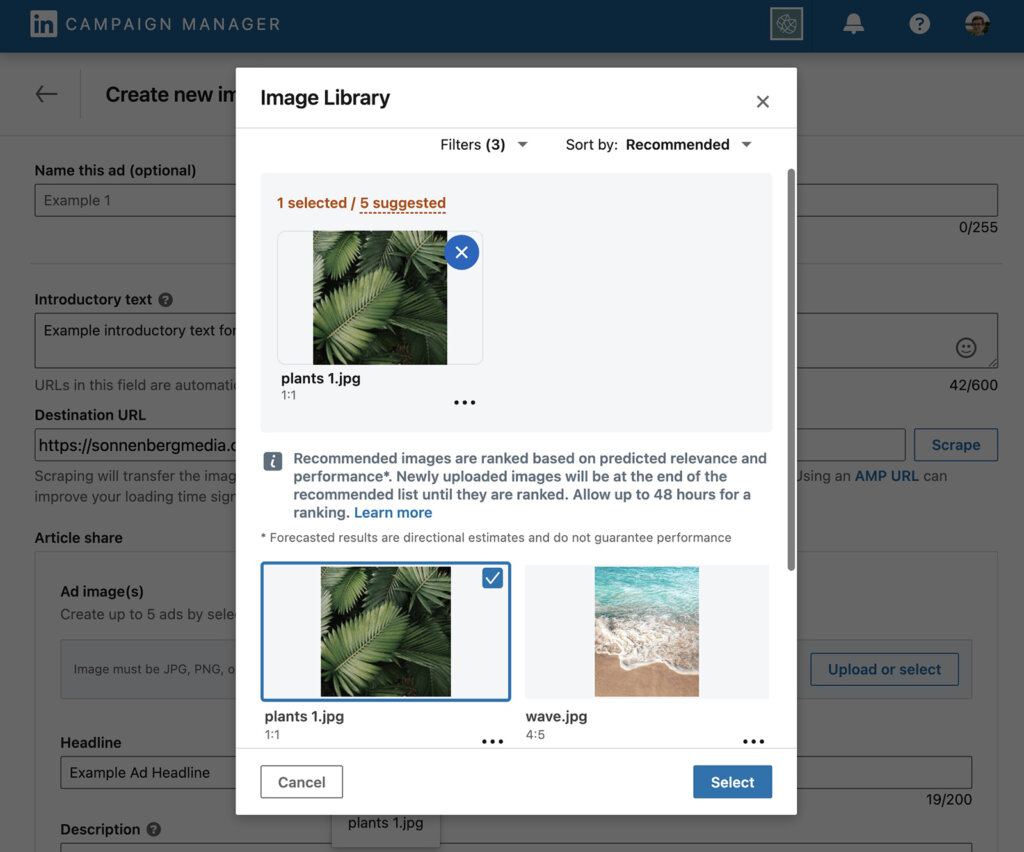Select the wave.jpg thumbnail

coord(646,631)
